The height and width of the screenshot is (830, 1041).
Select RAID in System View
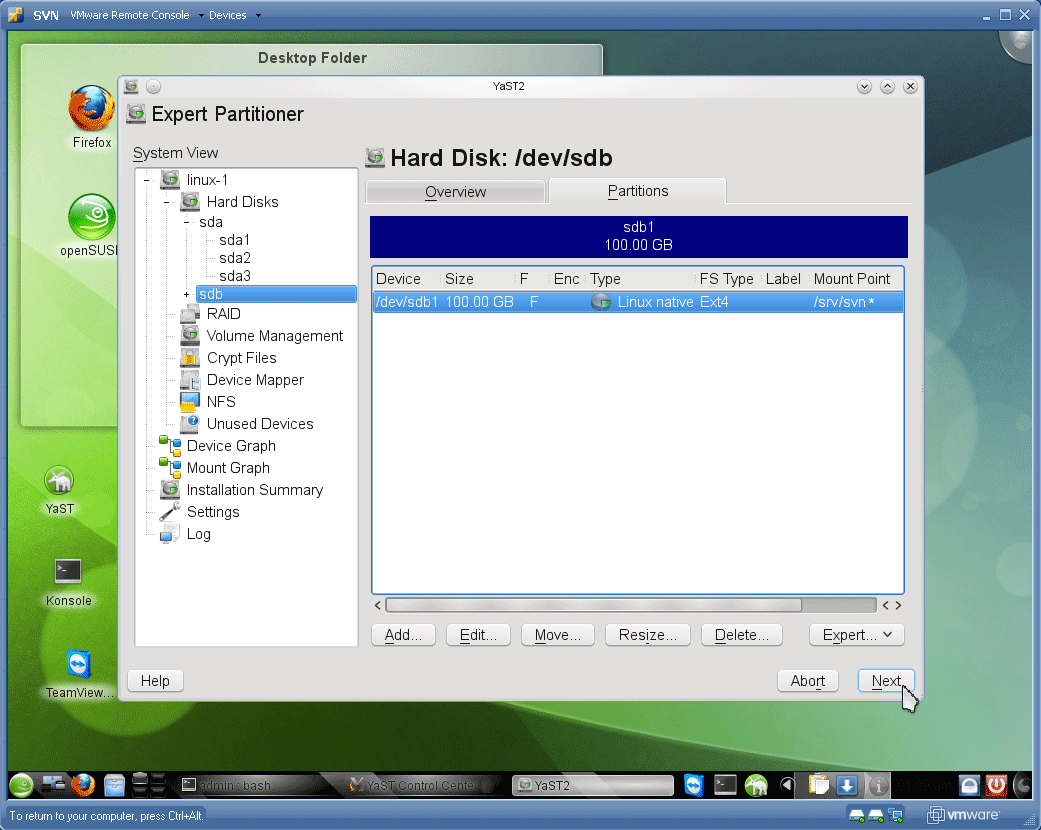point(223,313)
